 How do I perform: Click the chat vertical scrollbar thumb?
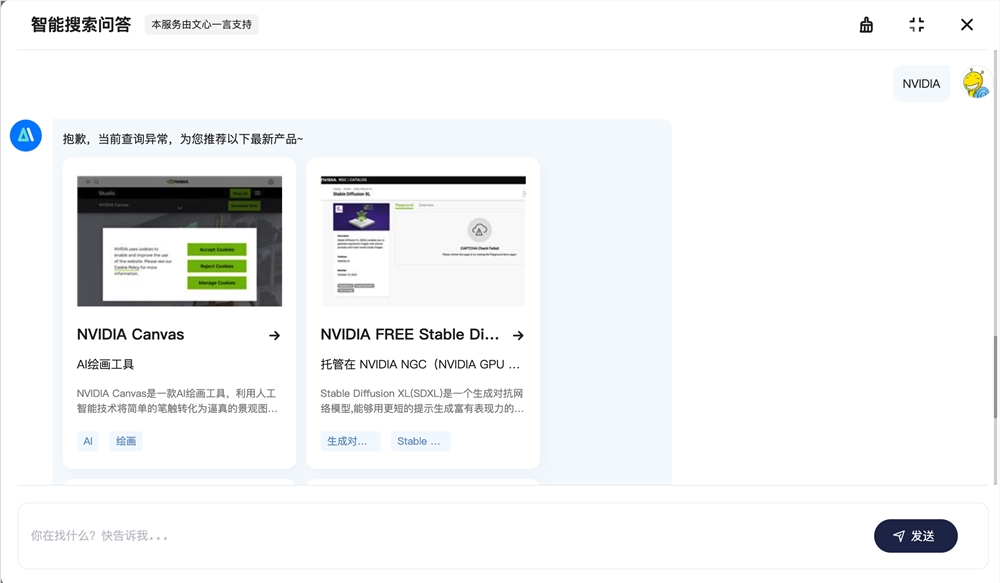(x=995, y=376)
